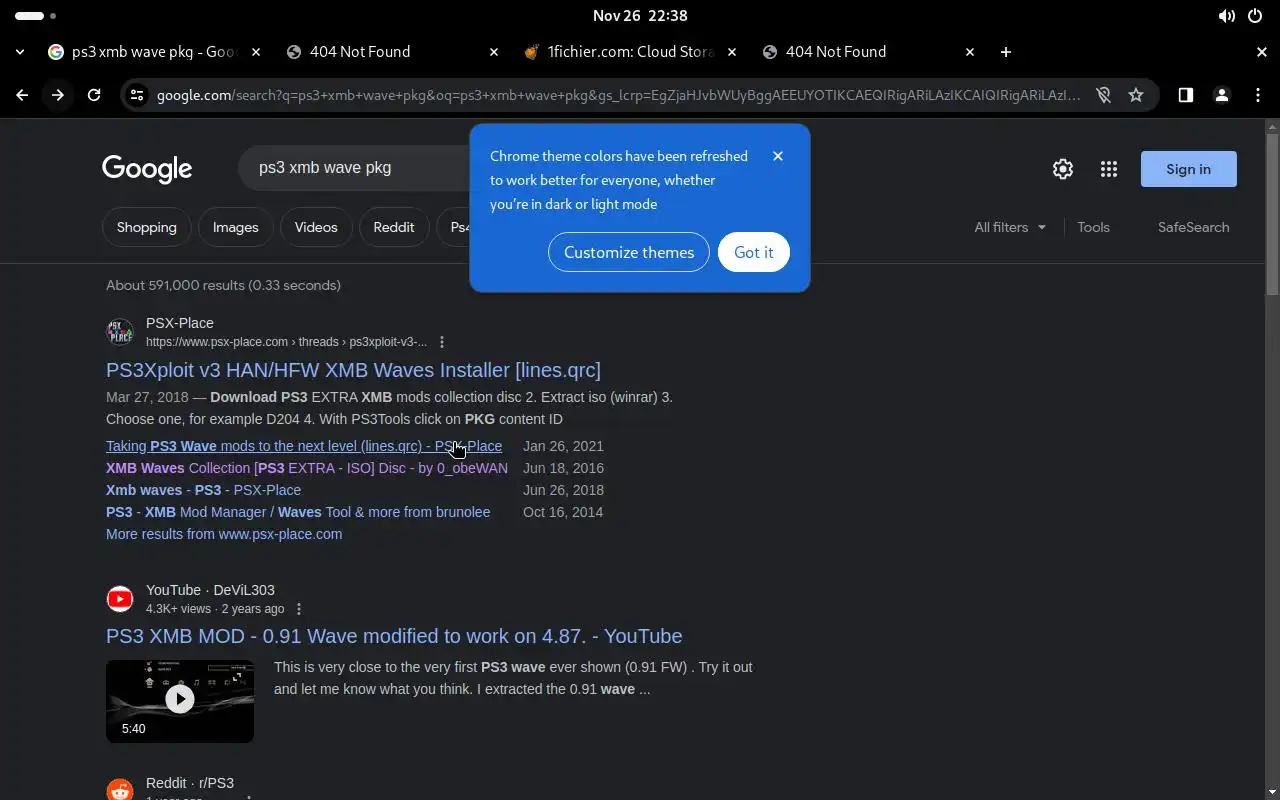Close the first 404 Not Found tab
1280x800 pixels.
(493, 52)
